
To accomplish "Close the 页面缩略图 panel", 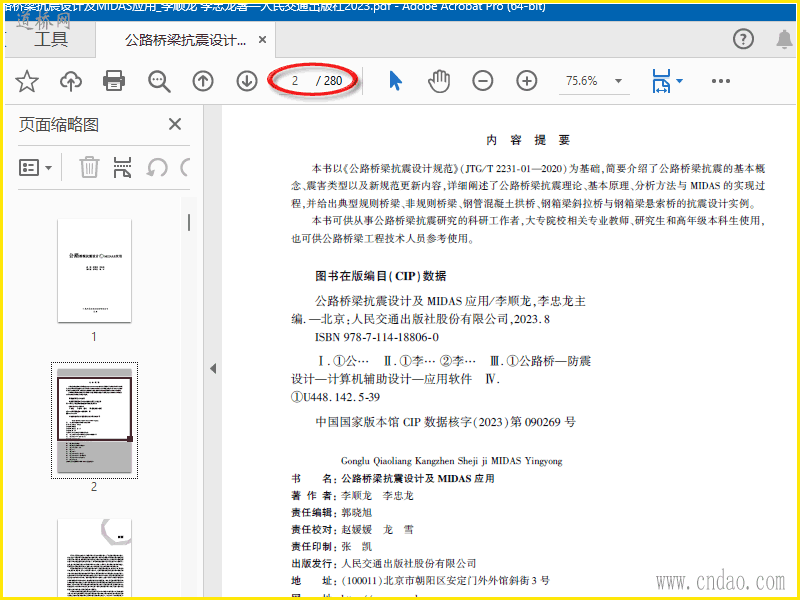I will (175, 124).
